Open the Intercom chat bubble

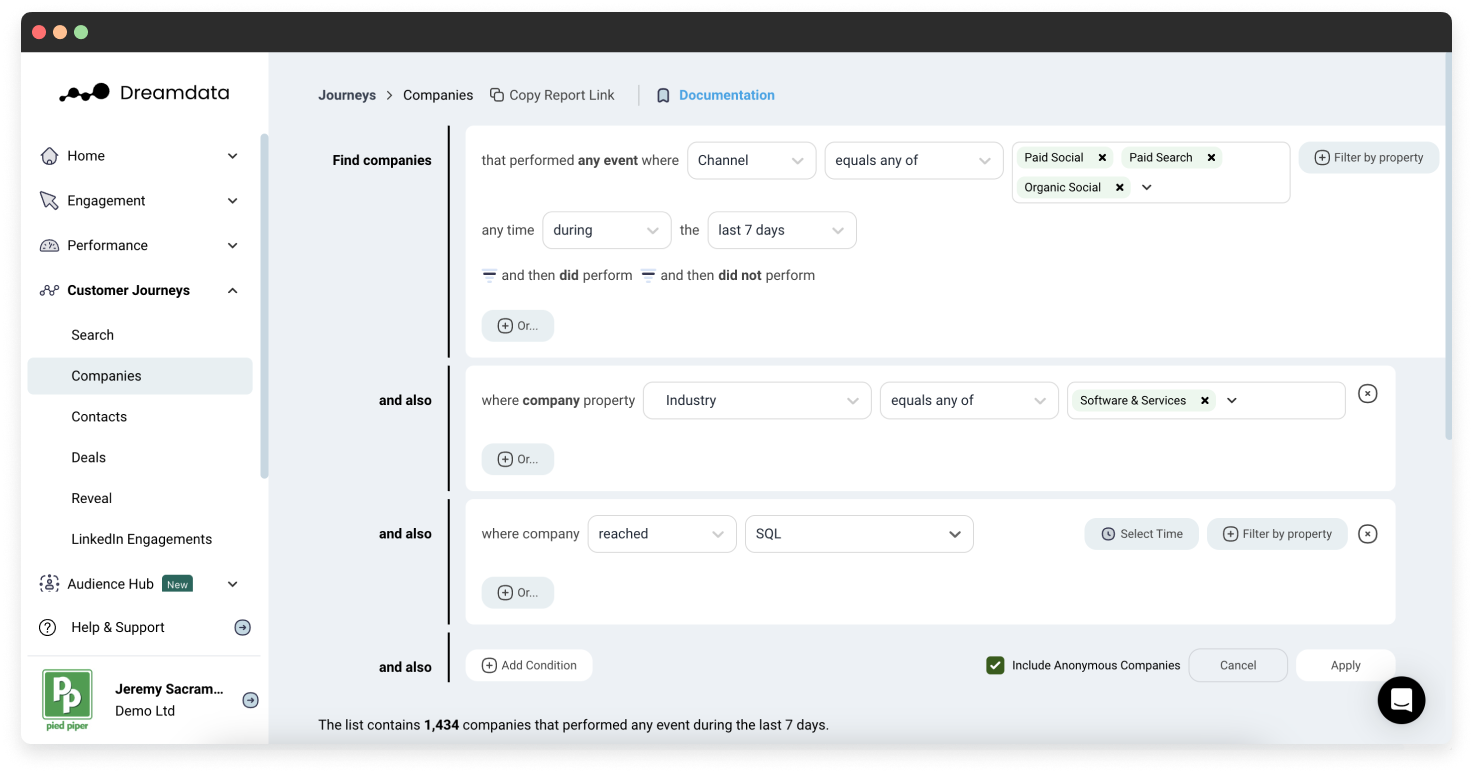[1401, 700]
